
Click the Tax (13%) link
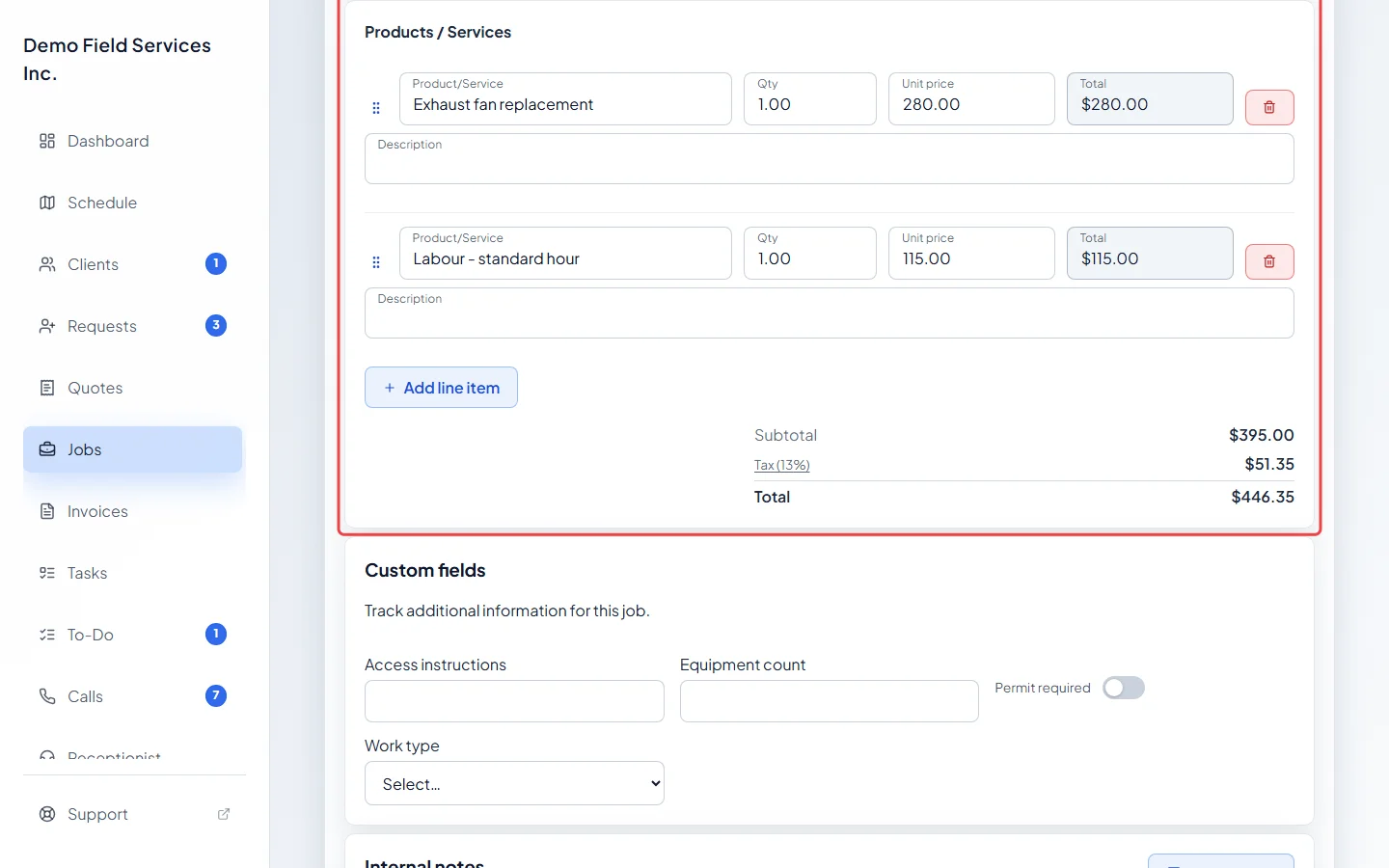[782, 465]
